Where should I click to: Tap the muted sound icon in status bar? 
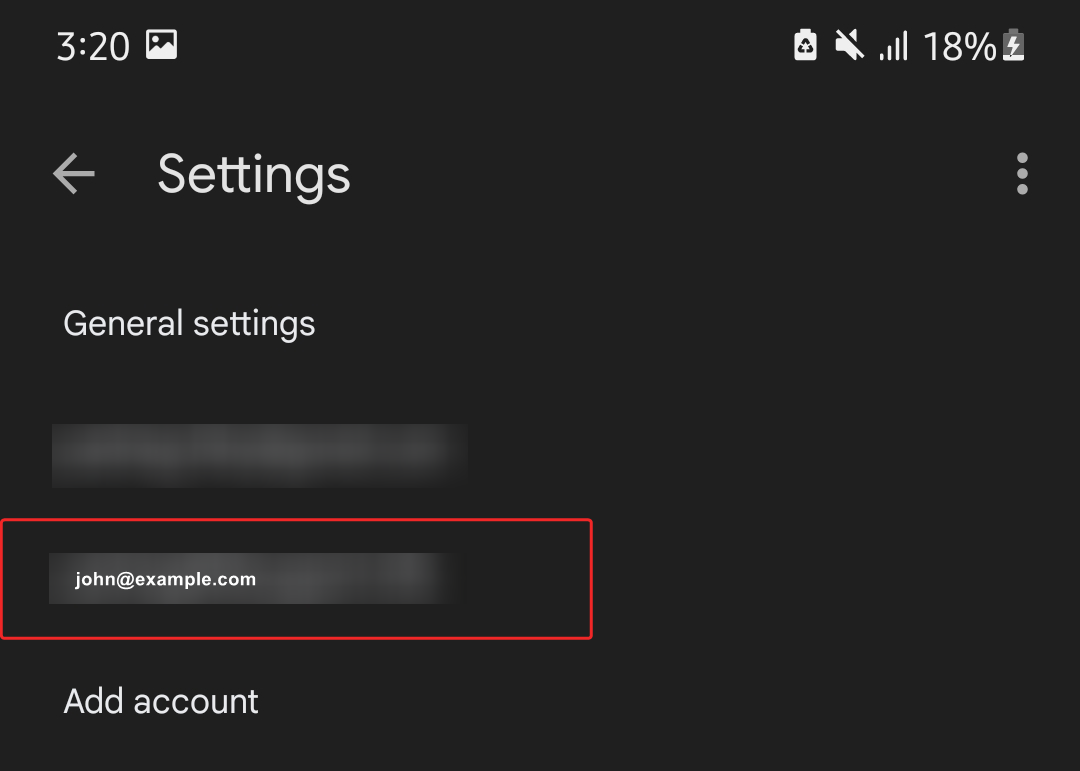(849, 45)
